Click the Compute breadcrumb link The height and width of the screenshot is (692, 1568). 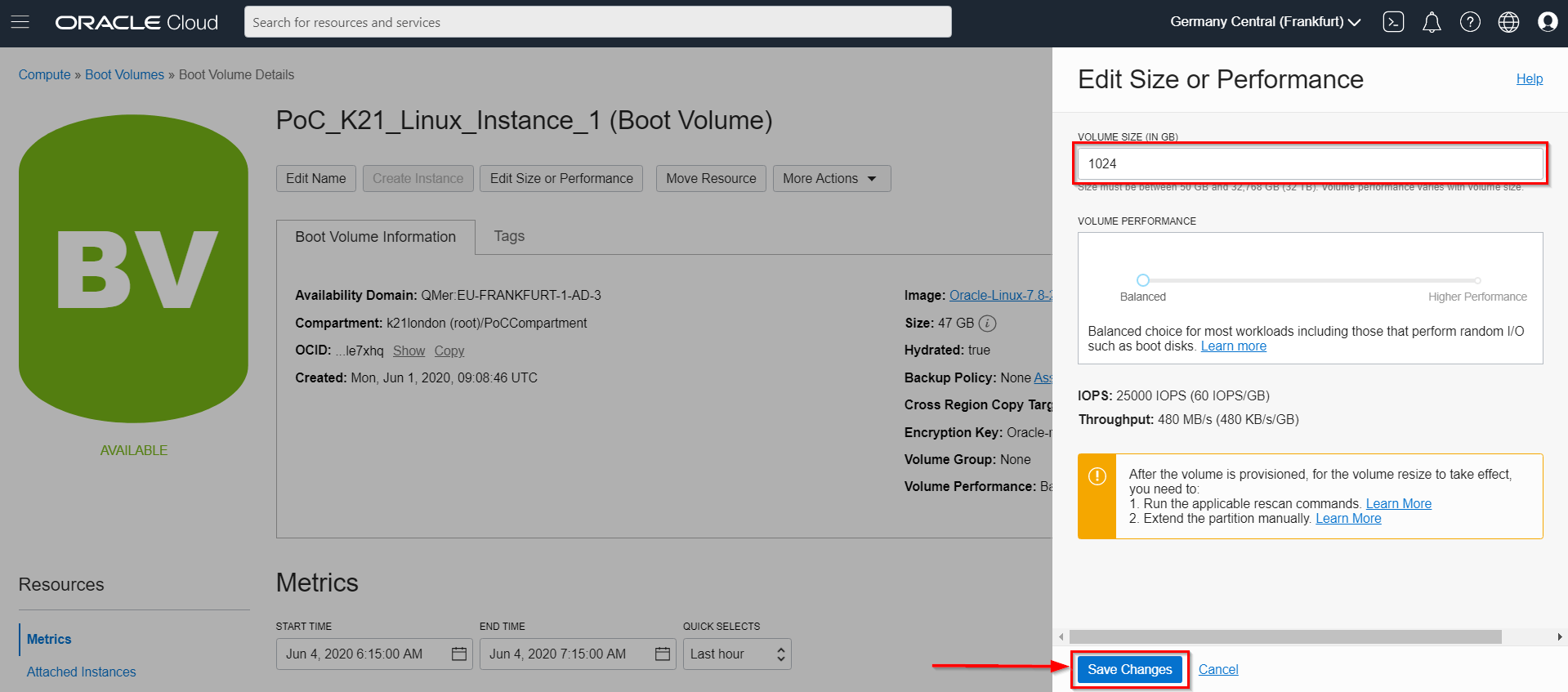click(x=45, y=74)
